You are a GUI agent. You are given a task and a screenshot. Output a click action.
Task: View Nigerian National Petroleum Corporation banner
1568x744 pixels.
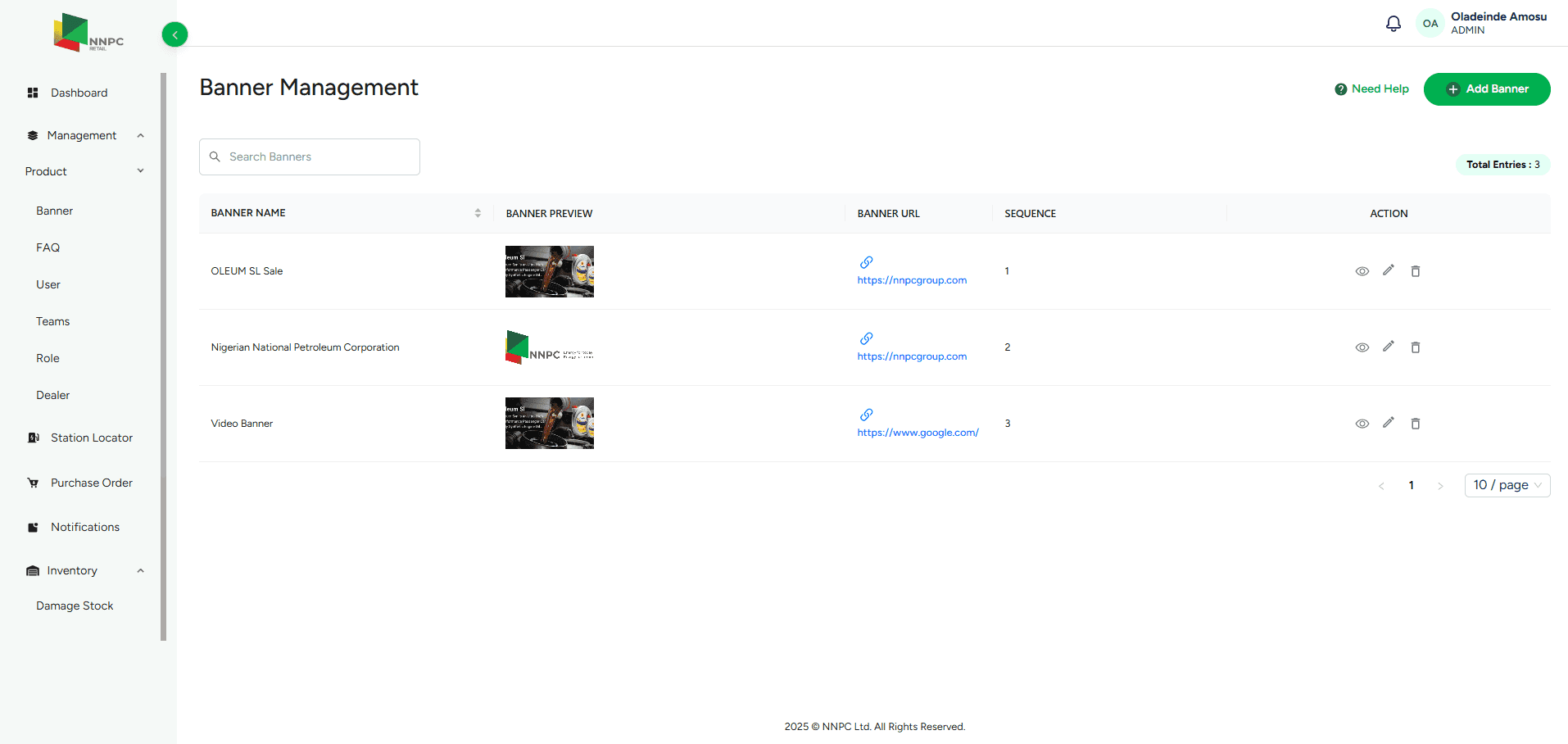coord(1362,347)
